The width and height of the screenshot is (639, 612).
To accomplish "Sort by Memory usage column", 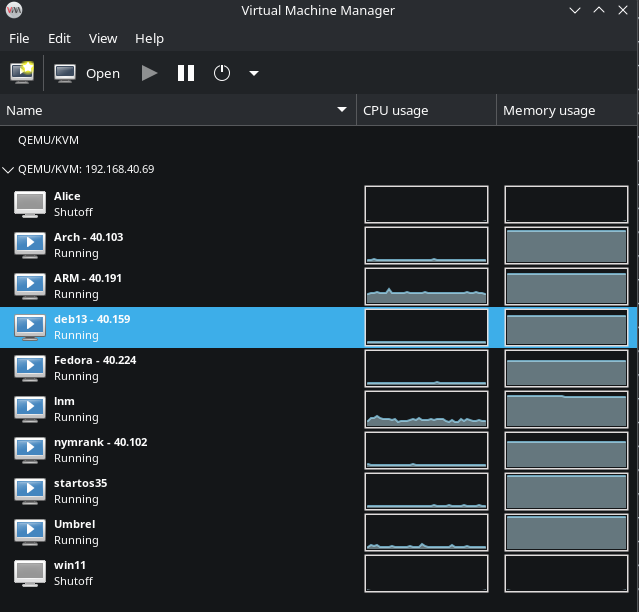I will coord(567,110).
